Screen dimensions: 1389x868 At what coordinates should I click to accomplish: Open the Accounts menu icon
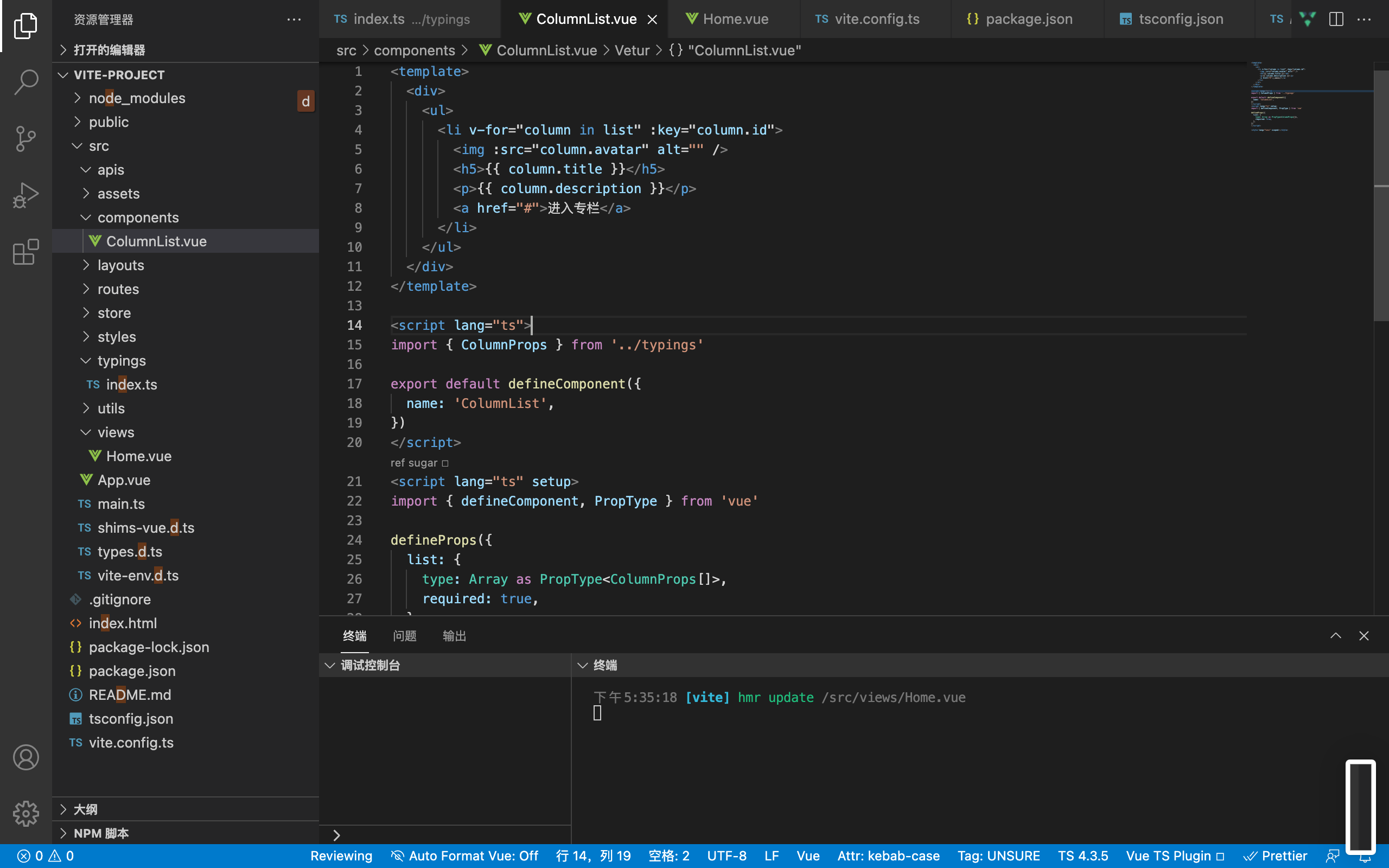pyautogui.click(x=26, y=757)
